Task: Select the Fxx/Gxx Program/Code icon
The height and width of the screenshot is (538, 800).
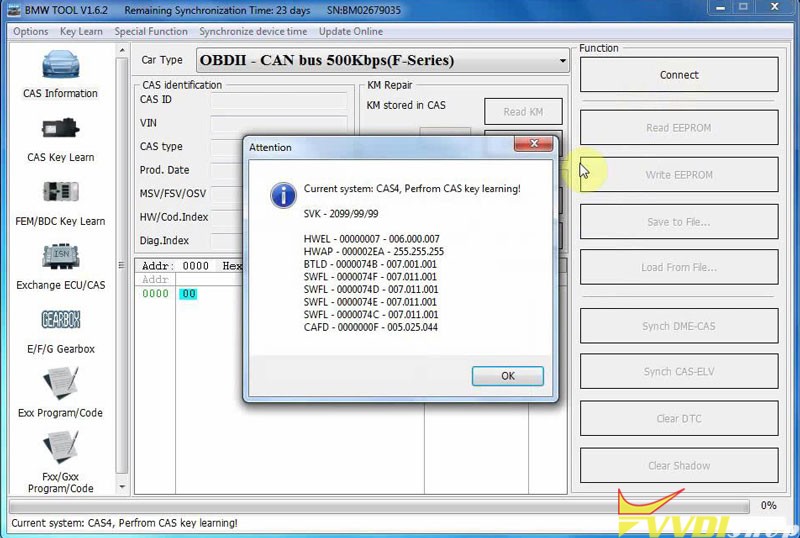Action: pyautogui.click(x=60, y=447)
